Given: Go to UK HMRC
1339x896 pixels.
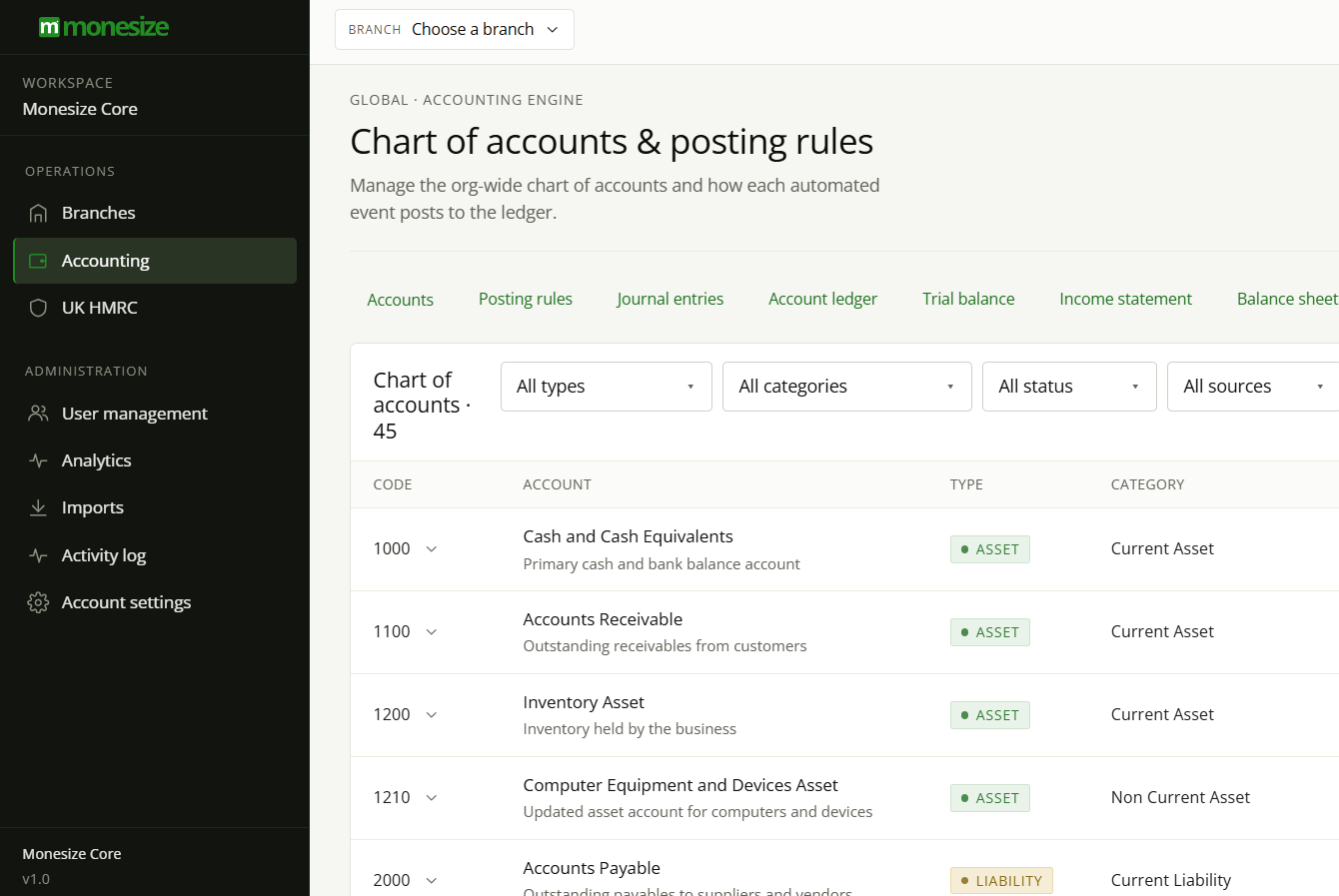Looking at the screenshot, I should (155, 308).
